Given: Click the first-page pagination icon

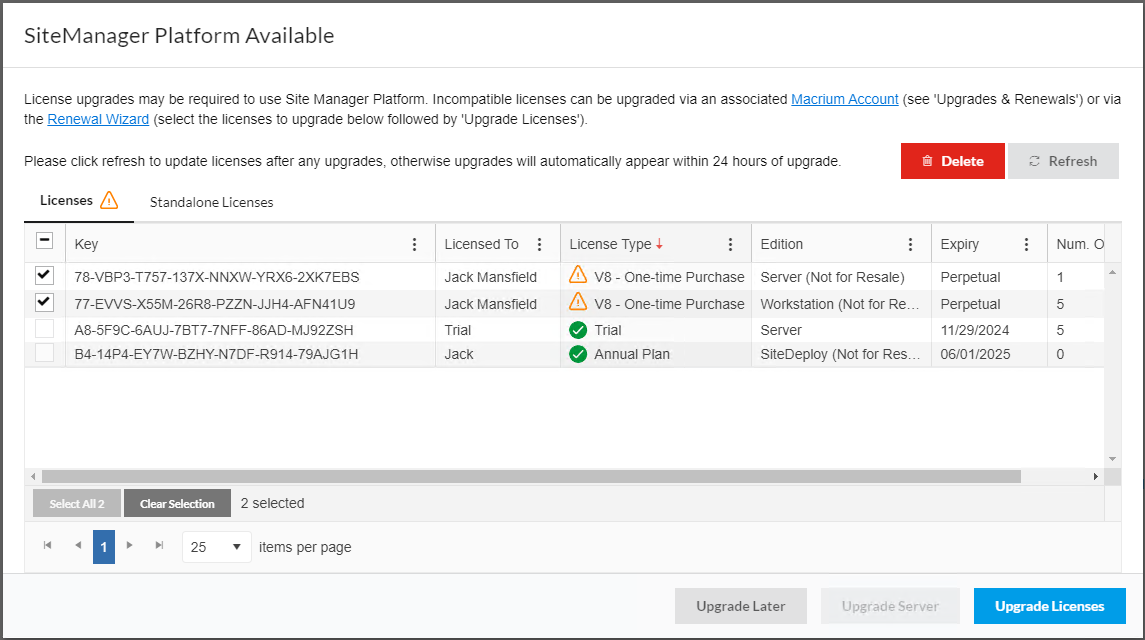Looking at the screenshot, I should click(46, 546).
